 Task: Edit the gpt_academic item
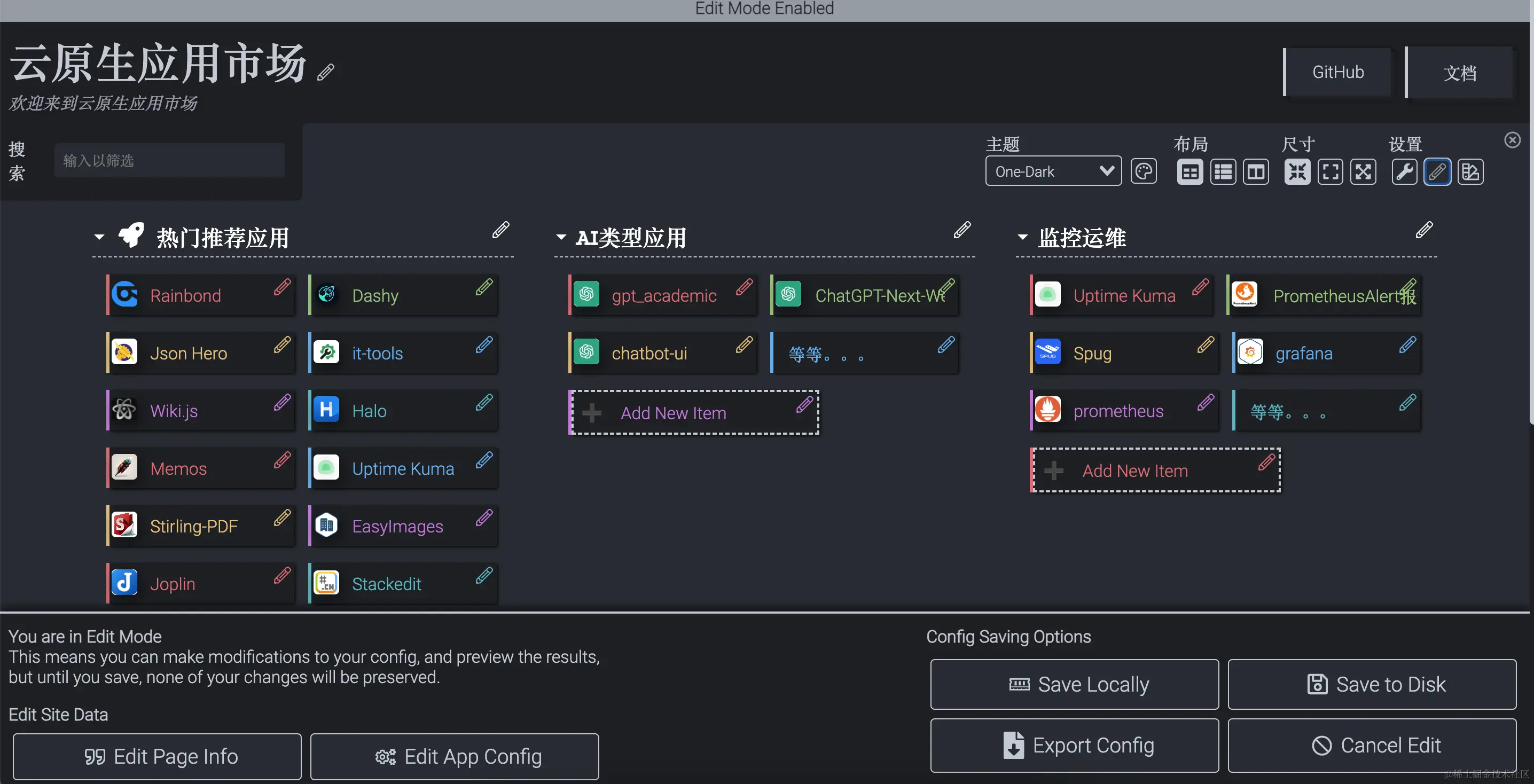point(745,287)
